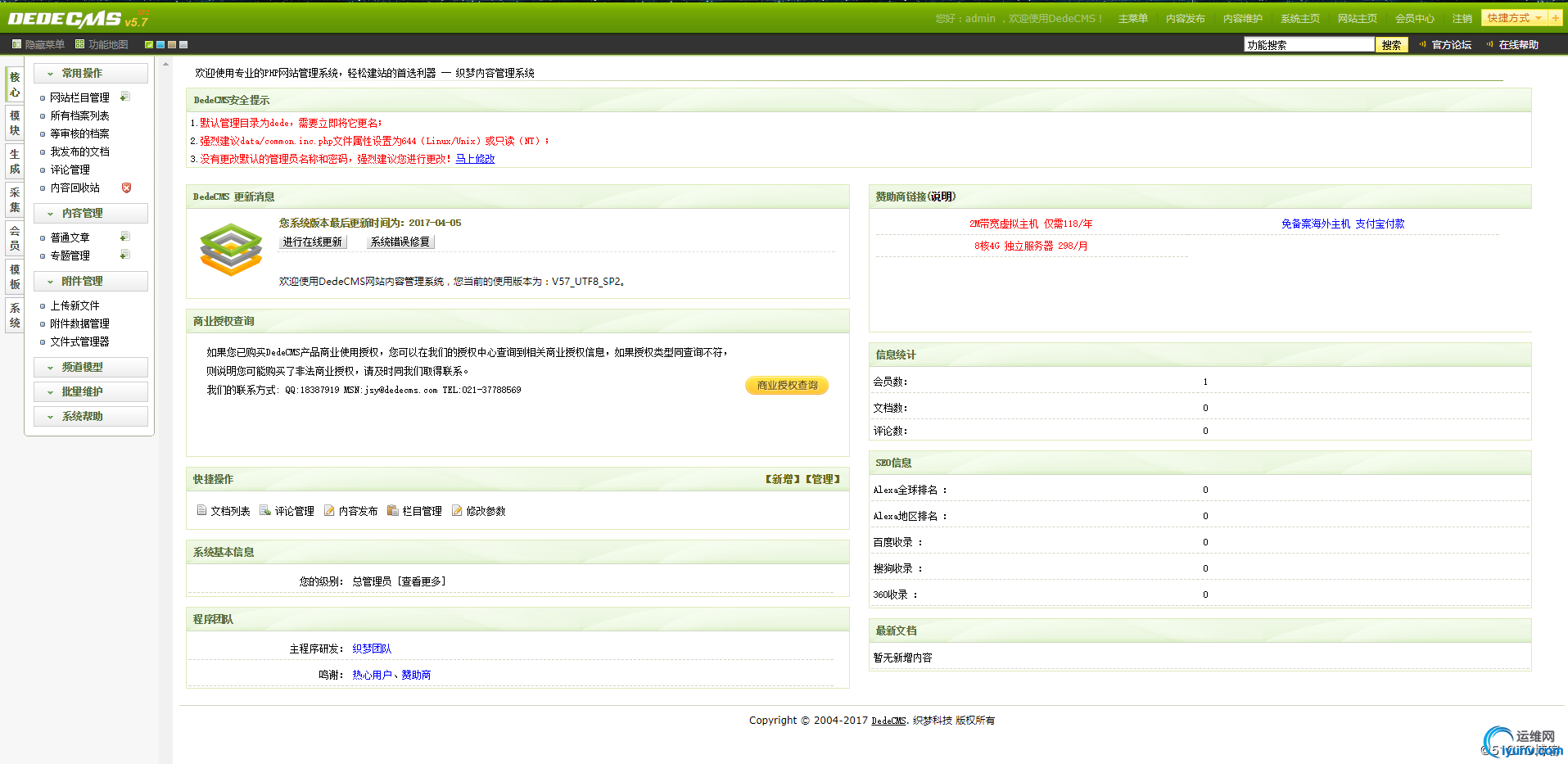The width and height of the screenshot is (1568, 764).
Task: Open 网站主页 in top navigation
Action: pos(1358,18)
